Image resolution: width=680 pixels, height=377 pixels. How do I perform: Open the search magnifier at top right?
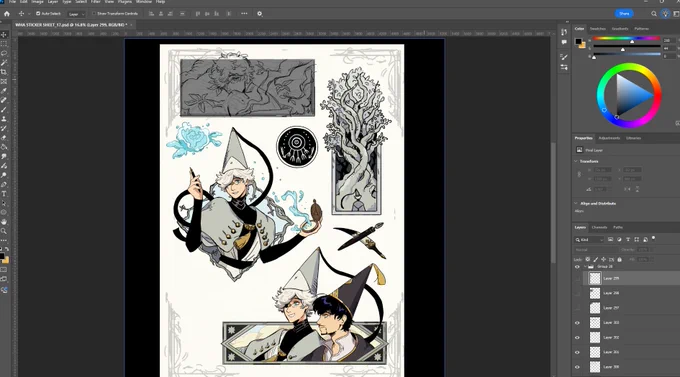coord(654,14)
